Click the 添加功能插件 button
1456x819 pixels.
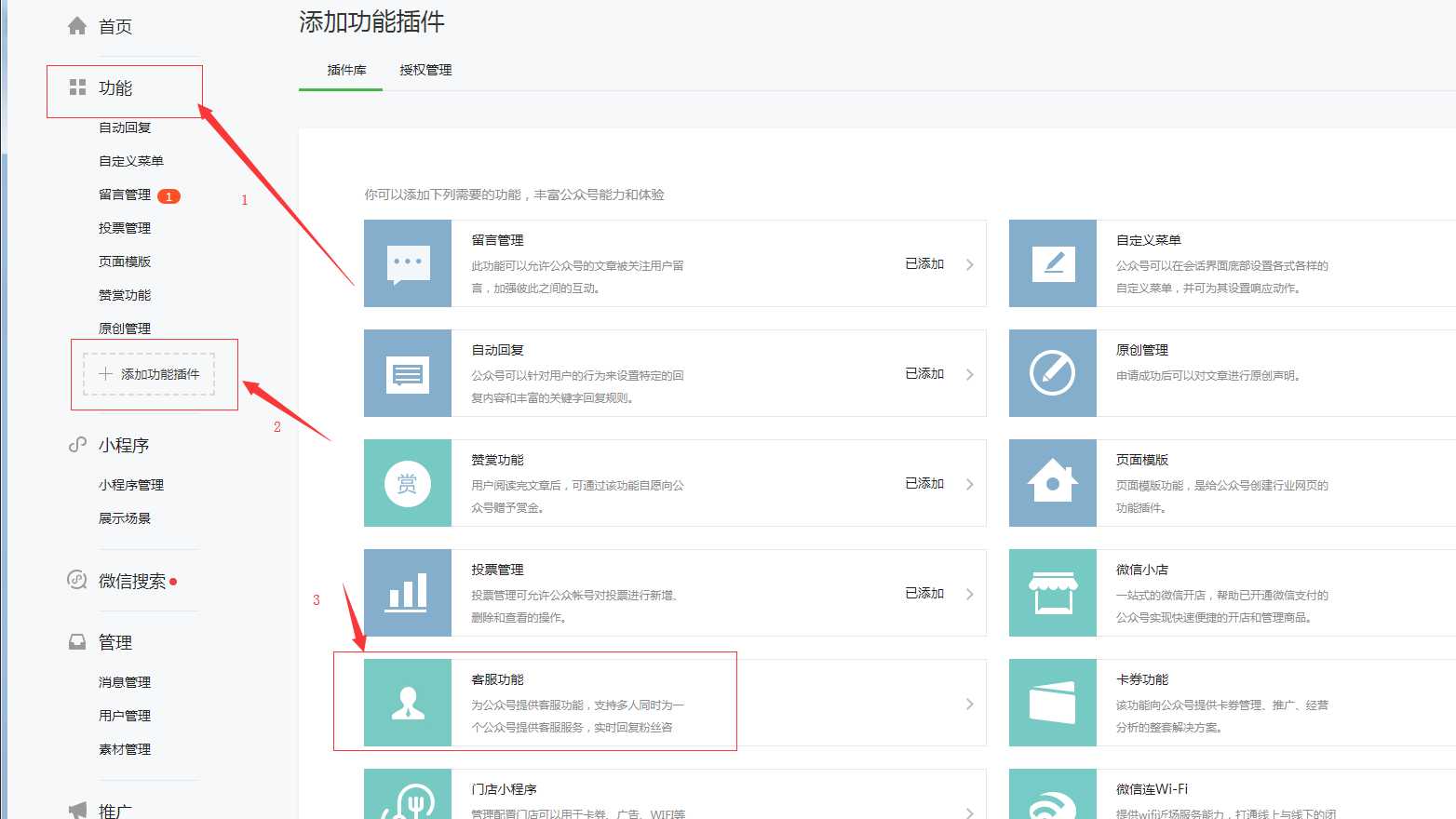(149, 374)
